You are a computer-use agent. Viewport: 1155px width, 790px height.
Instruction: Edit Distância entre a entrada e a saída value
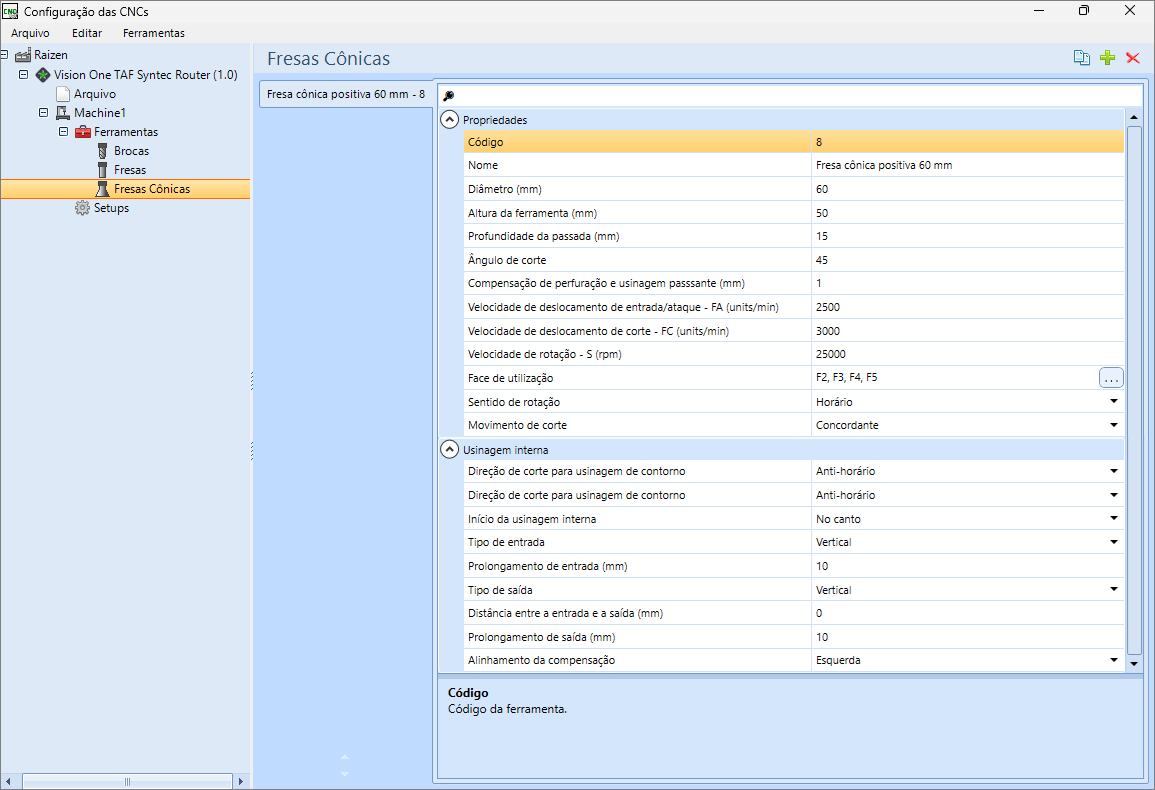968,613
